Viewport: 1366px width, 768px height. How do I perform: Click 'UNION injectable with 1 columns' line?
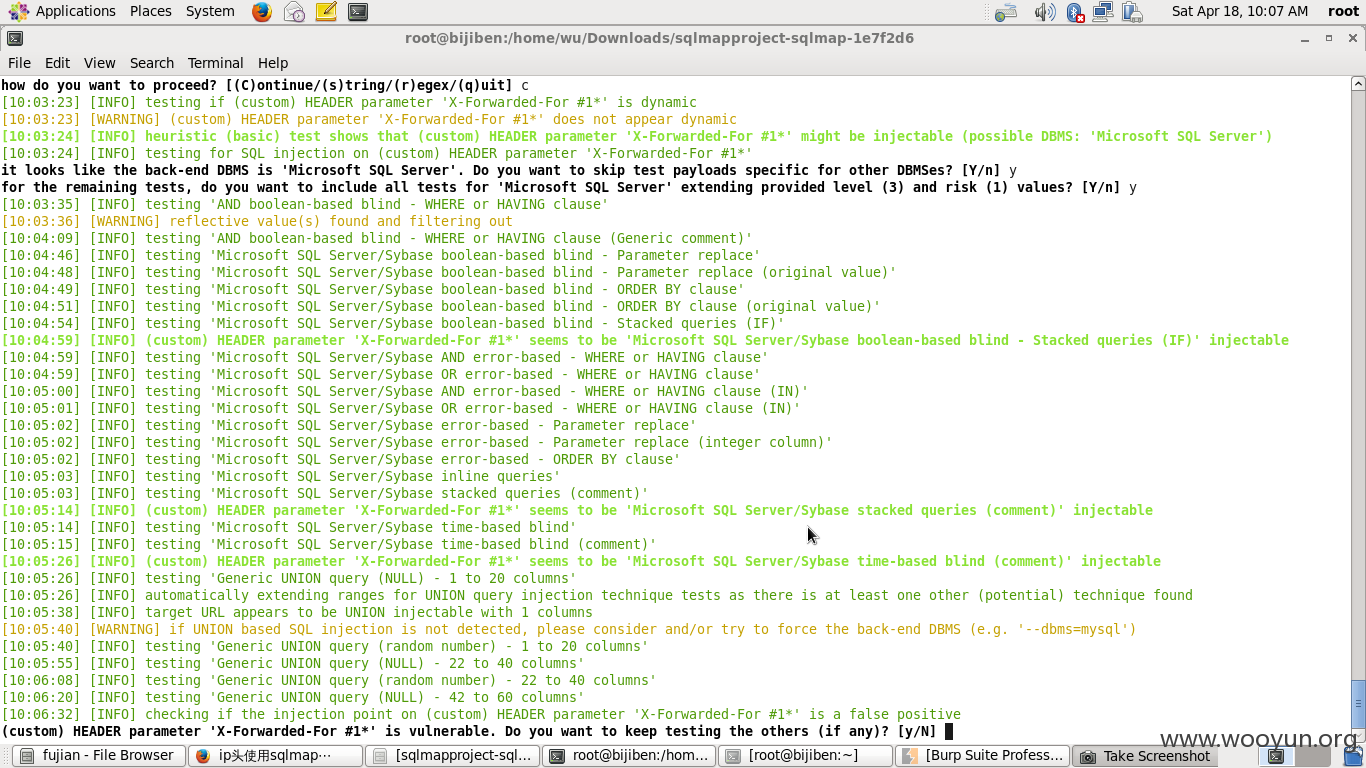click(297, 612)
